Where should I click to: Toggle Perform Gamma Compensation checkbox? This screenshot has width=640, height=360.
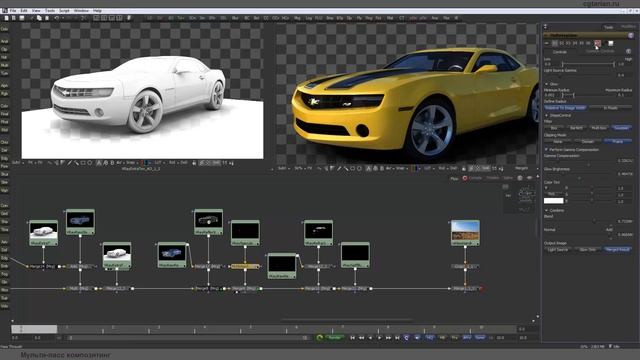click(547, 150)
